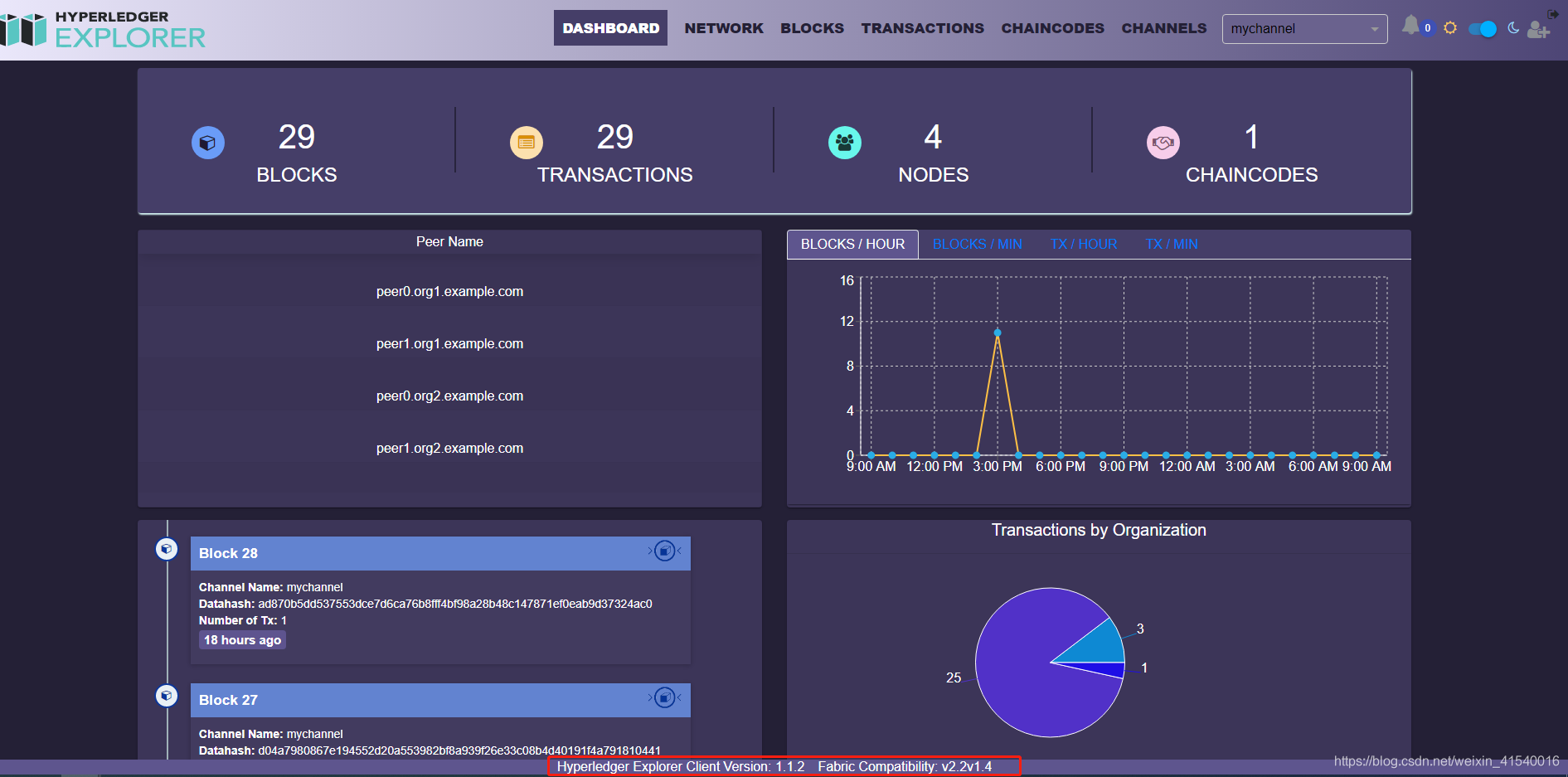Click the Block 28 datahash value
1568x777 pixels.
[455, 604]
